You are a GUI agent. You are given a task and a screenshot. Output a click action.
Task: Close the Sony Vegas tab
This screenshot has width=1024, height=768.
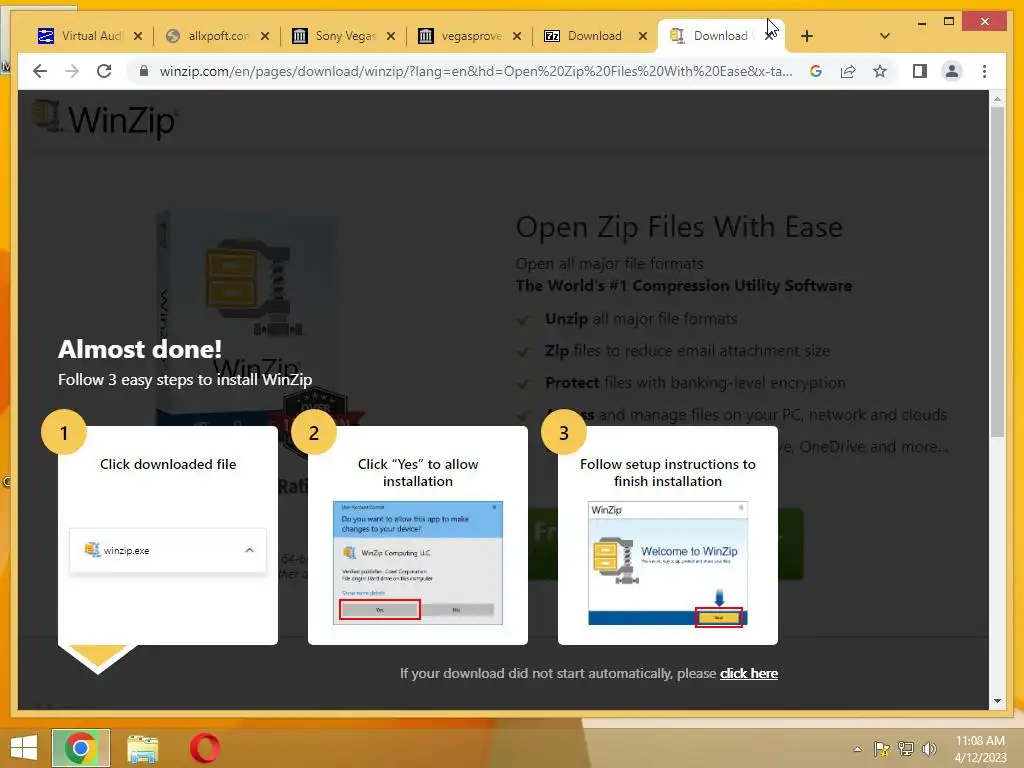(391, 36)
